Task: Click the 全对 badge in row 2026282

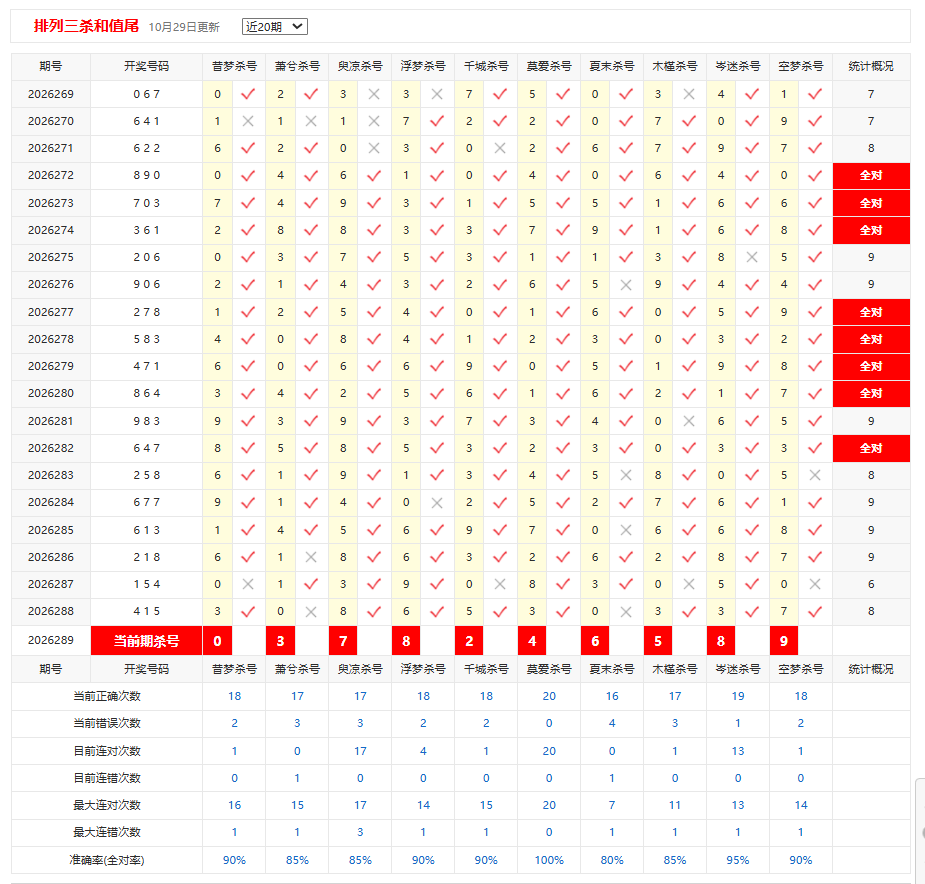Action: tap(871, 448)
